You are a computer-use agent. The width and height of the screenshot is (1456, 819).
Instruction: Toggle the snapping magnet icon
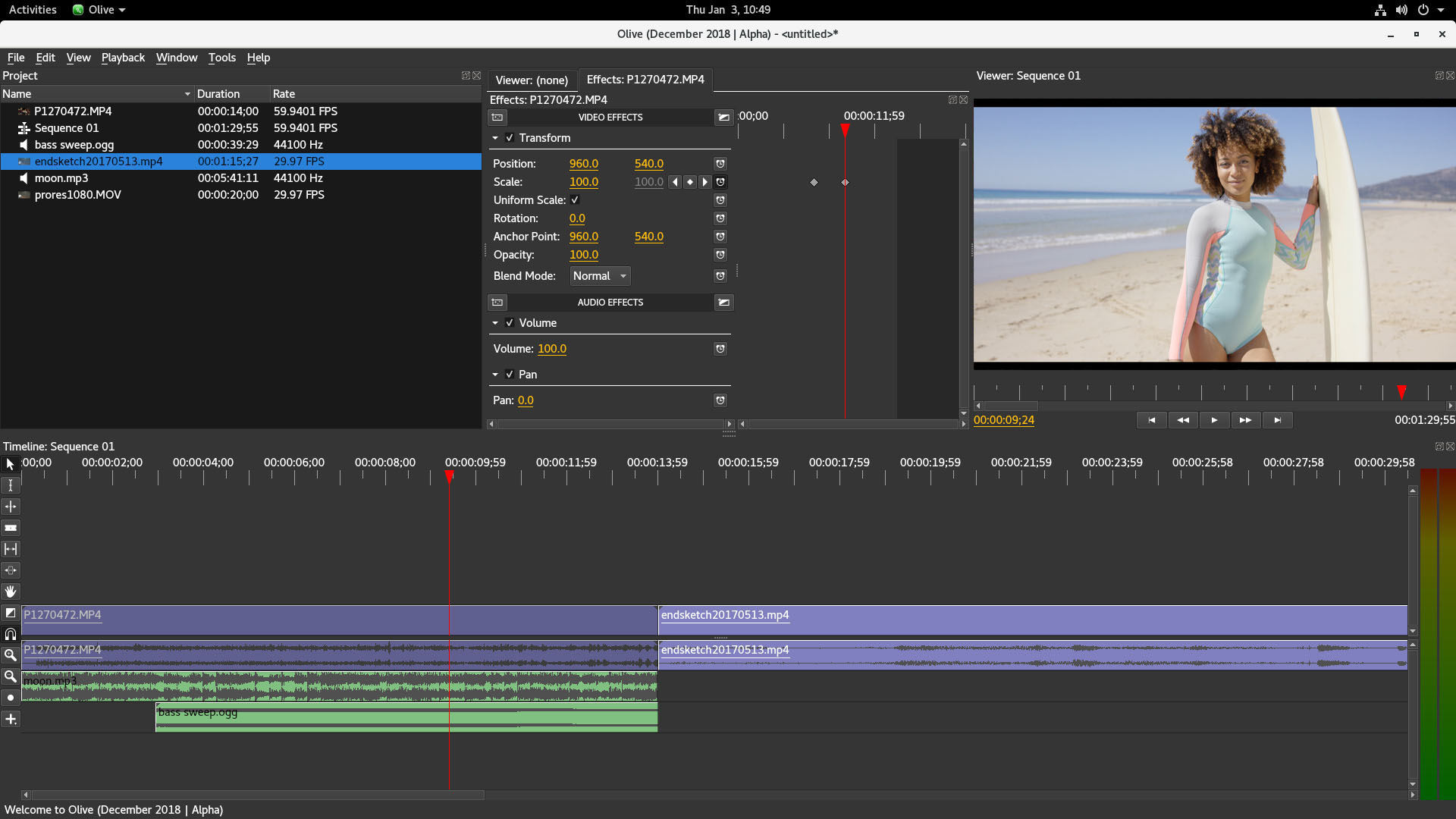pos(11,634)
